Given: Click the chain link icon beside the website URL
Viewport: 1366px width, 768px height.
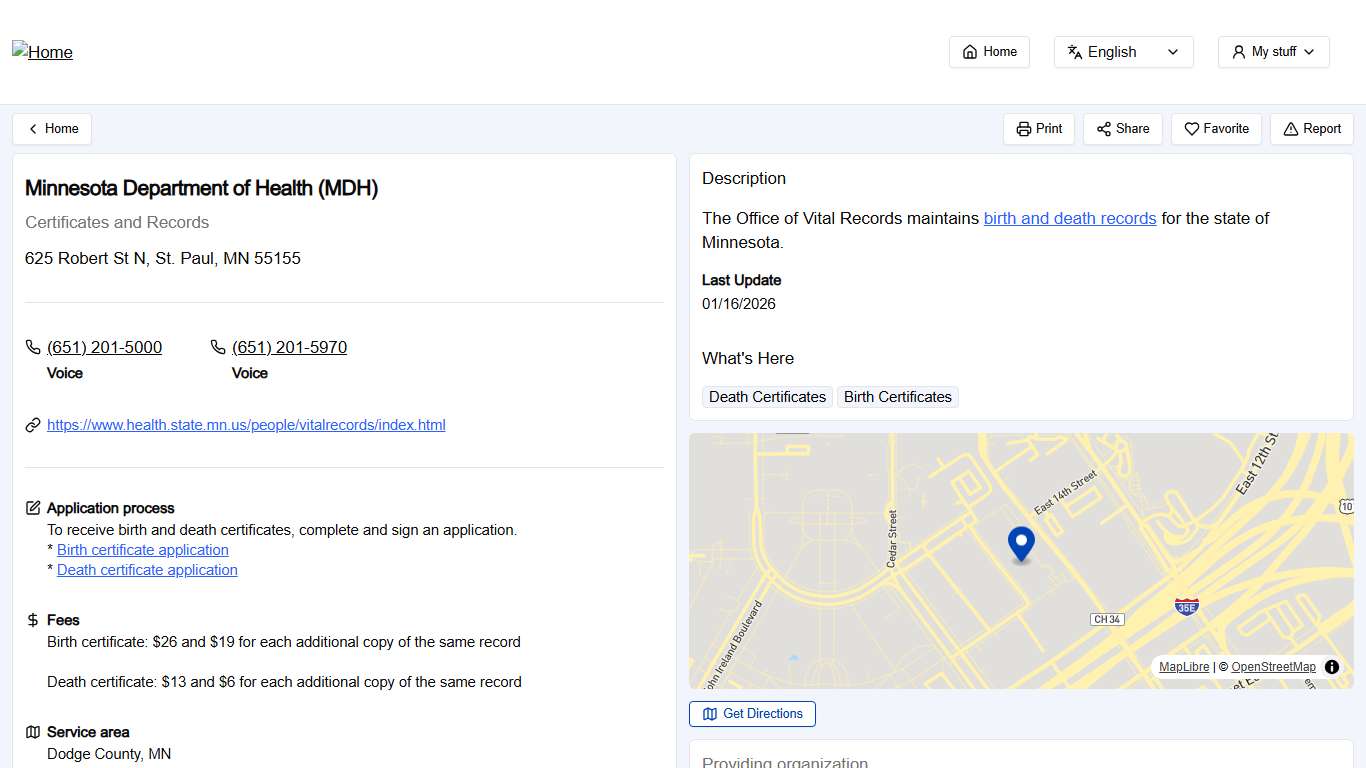Looking at the screenshot, I should (32, 424).
